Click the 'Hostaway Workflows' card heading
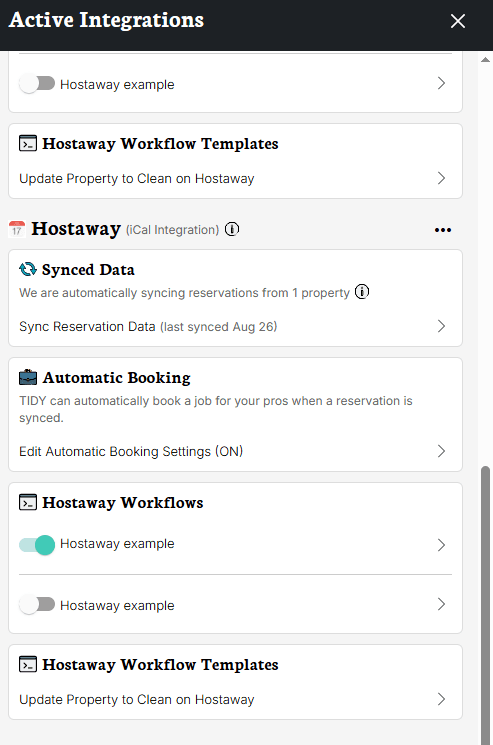The image size is (493, 745). click(x=123, y=502)
